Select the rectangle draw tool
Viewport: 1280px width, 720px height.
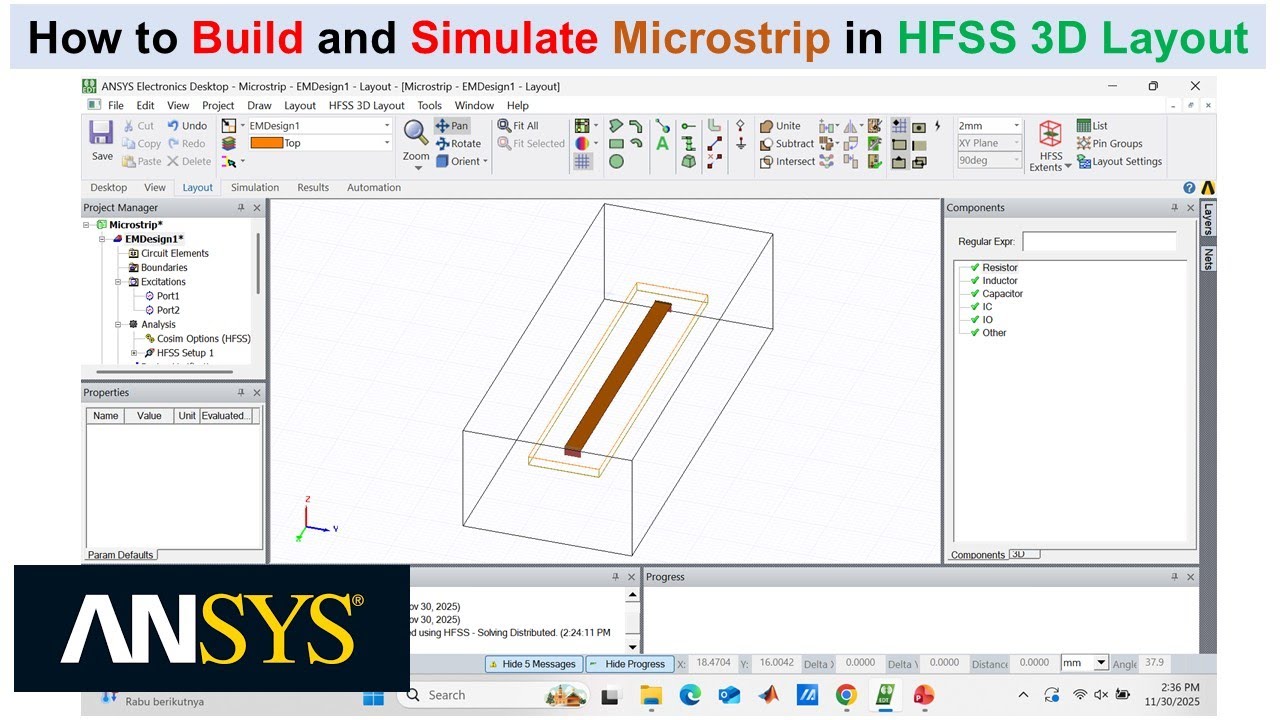point(616,144)
